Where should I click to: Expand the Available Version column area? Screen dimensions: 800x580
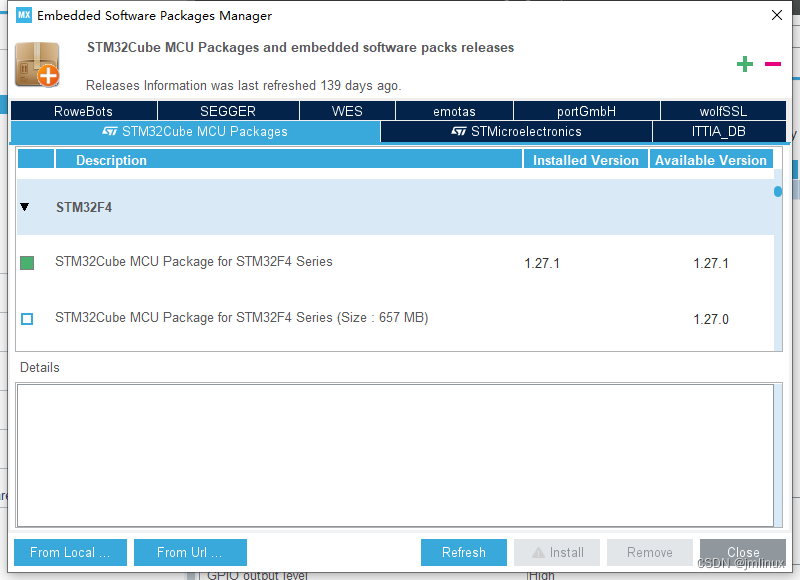(711, 159)
